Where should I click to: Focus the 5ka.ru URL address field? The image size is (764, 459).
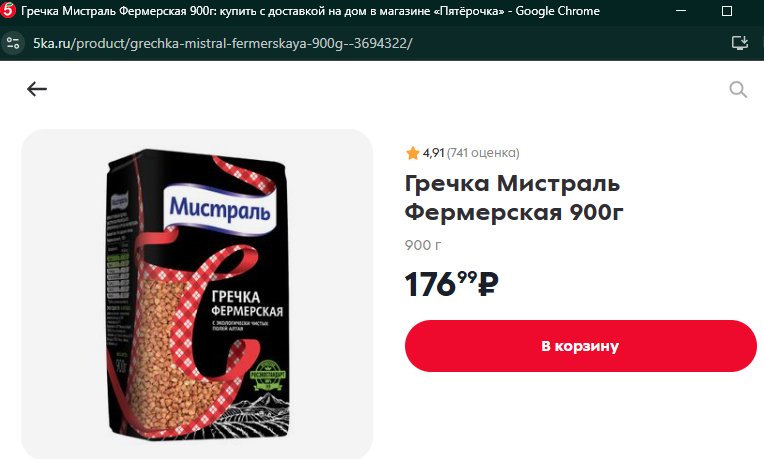[x=223, y=43]
